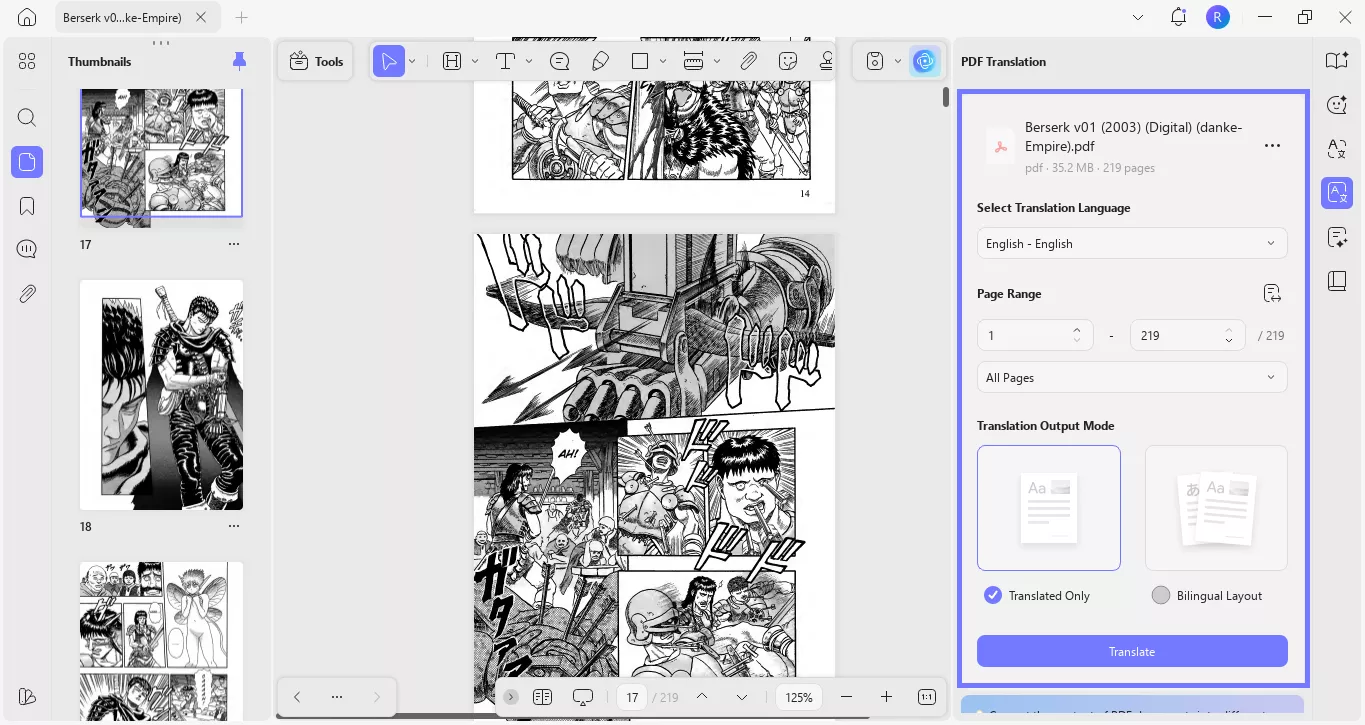Expand the measure tool options arrow
Image resolution: width=1365 pixels, height=725 pixels.
tap(717, 61)
